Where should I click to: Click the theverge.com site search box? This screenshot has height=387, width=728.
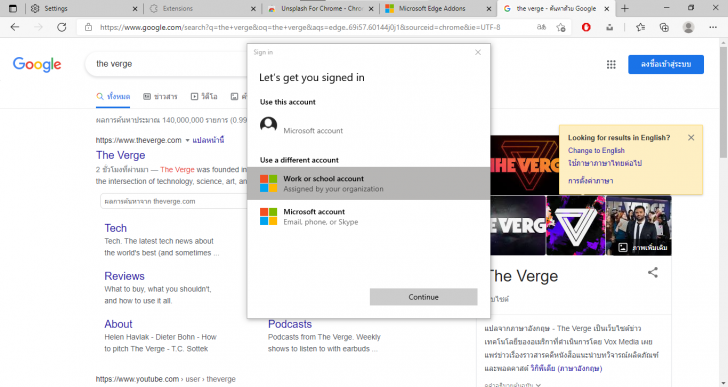pyautogui.click(x=174, y=201)
